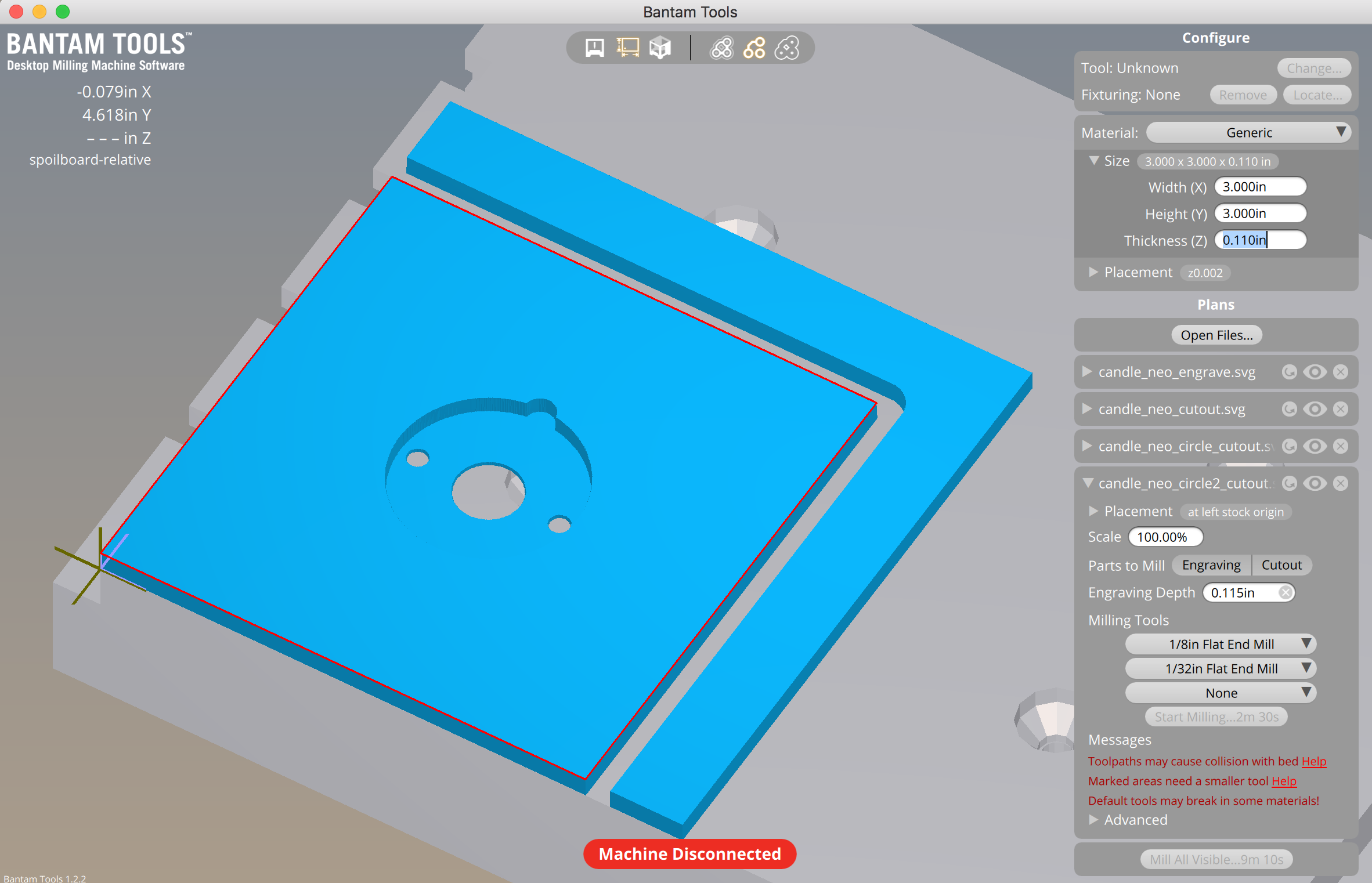The image size is (1372, 883).
Task: Remove candle_neo_cutout.svg from plans
Action: (1341, 409)
